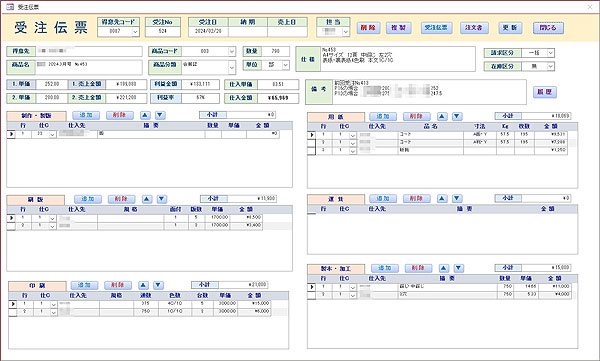Expand 単位 dropdown
This screenshot has width=600, height=361.
tap(285, 65)
